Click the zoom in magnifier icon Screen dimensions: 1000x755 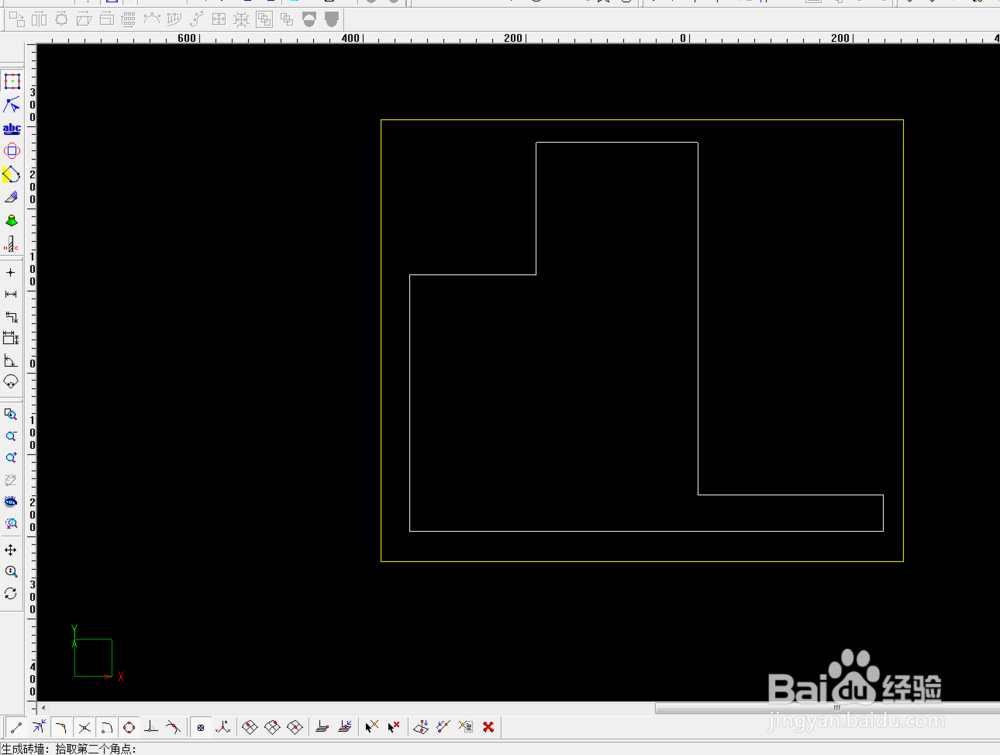pyautogui.click(x=11, y=458)
